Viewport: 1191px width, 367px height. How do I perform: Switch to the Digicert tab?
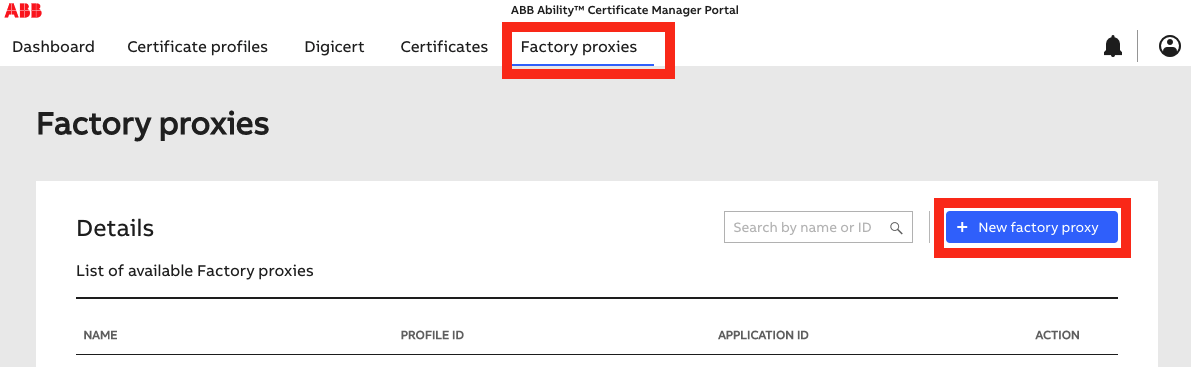334,47
